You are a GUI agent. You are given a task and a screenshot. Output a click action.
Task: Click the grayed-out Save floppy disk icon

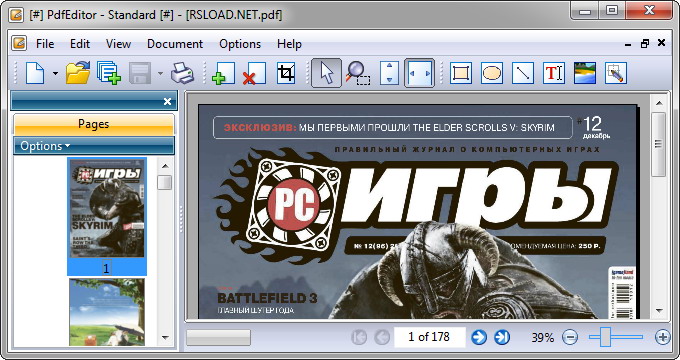(x=139, y=73)
